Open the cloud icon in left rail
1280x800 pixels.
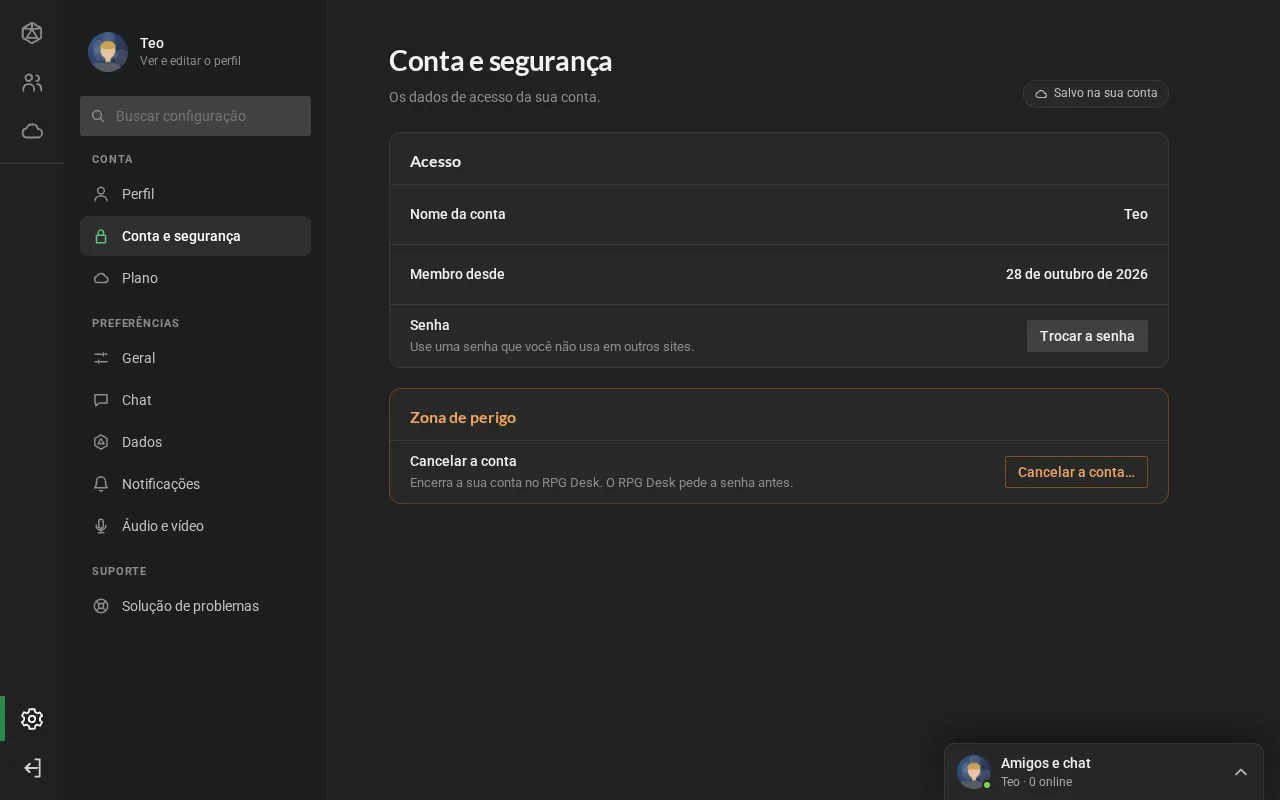(x=32, y=131)
